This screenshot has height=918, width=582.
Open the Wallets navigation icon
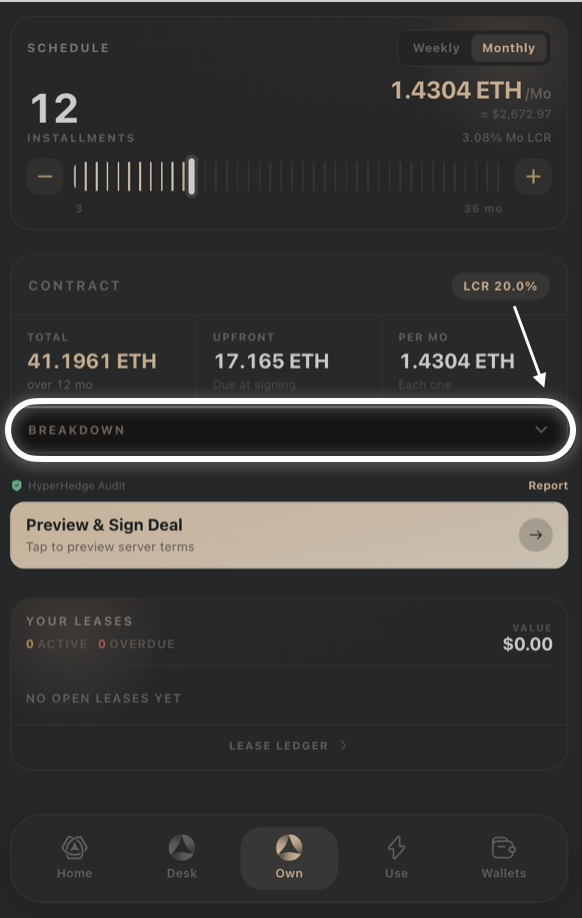point(504,847)
